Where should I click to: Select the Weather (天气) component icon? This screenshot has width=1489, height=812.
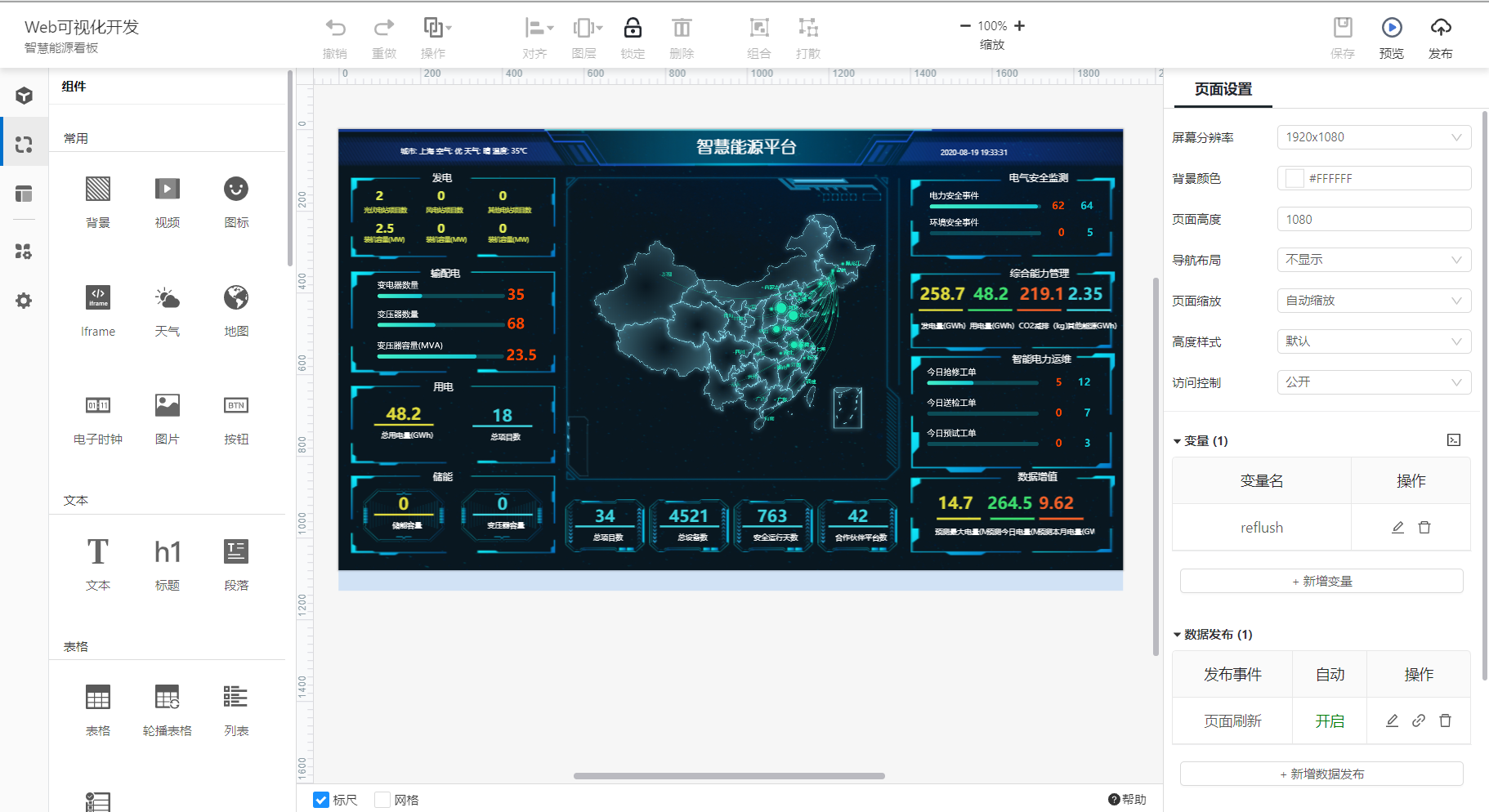tap(168, 298)
